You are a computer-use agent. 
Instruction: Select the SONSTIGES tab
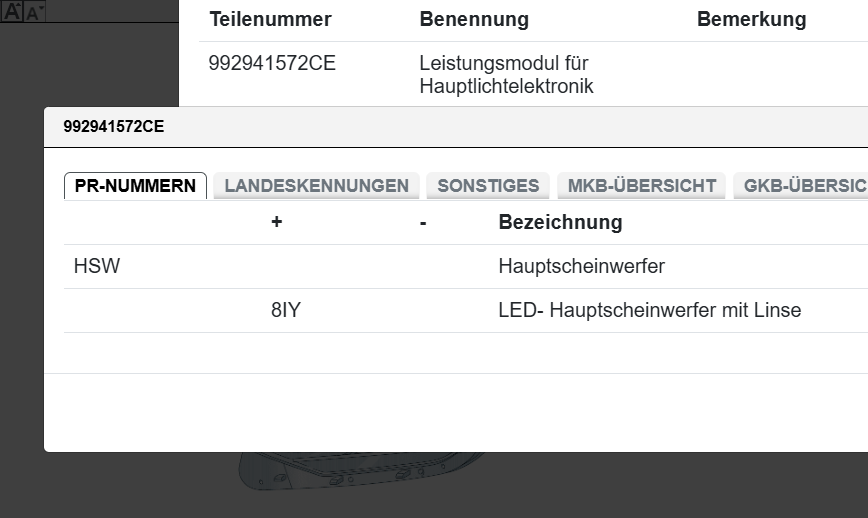click(x=488, y=186)
